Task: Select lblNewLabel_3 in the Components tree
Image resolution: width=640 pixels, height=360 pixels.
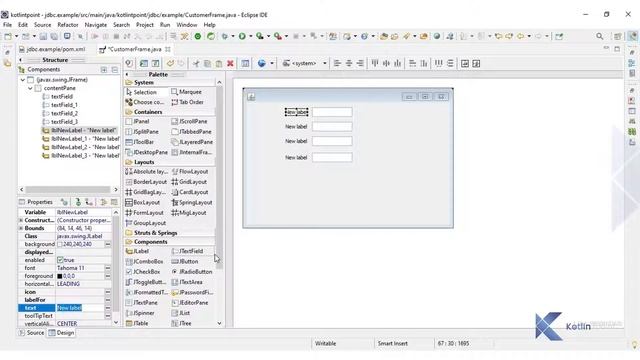Action: (81, 156)
